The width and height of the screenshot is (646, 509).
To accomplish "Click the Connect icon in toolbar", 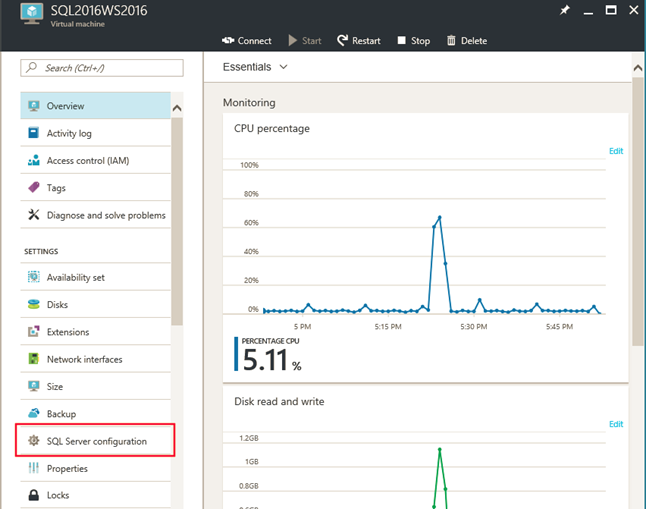I will click(x=228, y=40).
